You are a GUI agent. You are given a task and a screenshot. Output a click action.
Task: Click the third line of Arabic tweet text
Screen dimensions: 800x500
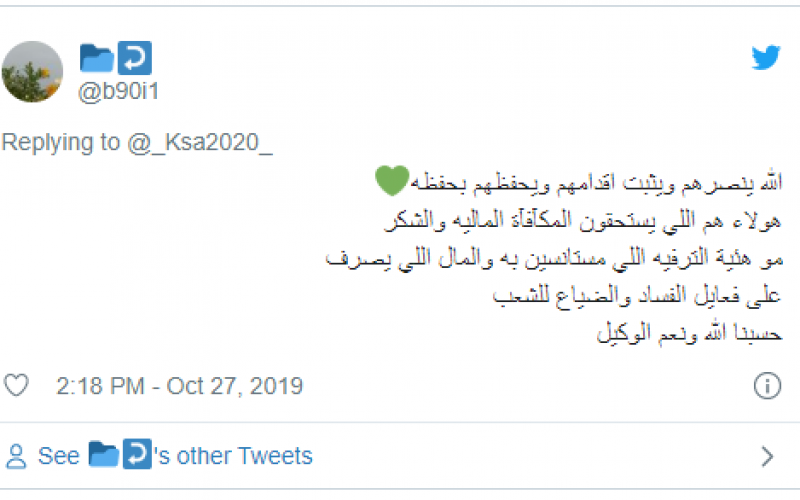(554, 258)
